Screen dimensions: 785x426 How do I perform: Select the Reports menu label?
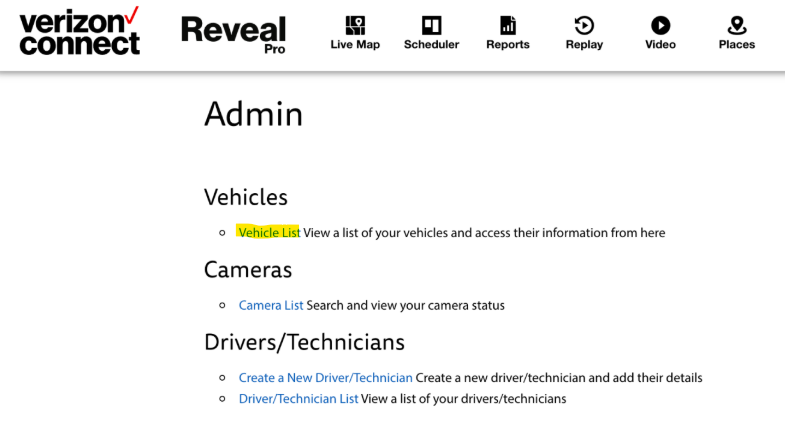point(508,45)
